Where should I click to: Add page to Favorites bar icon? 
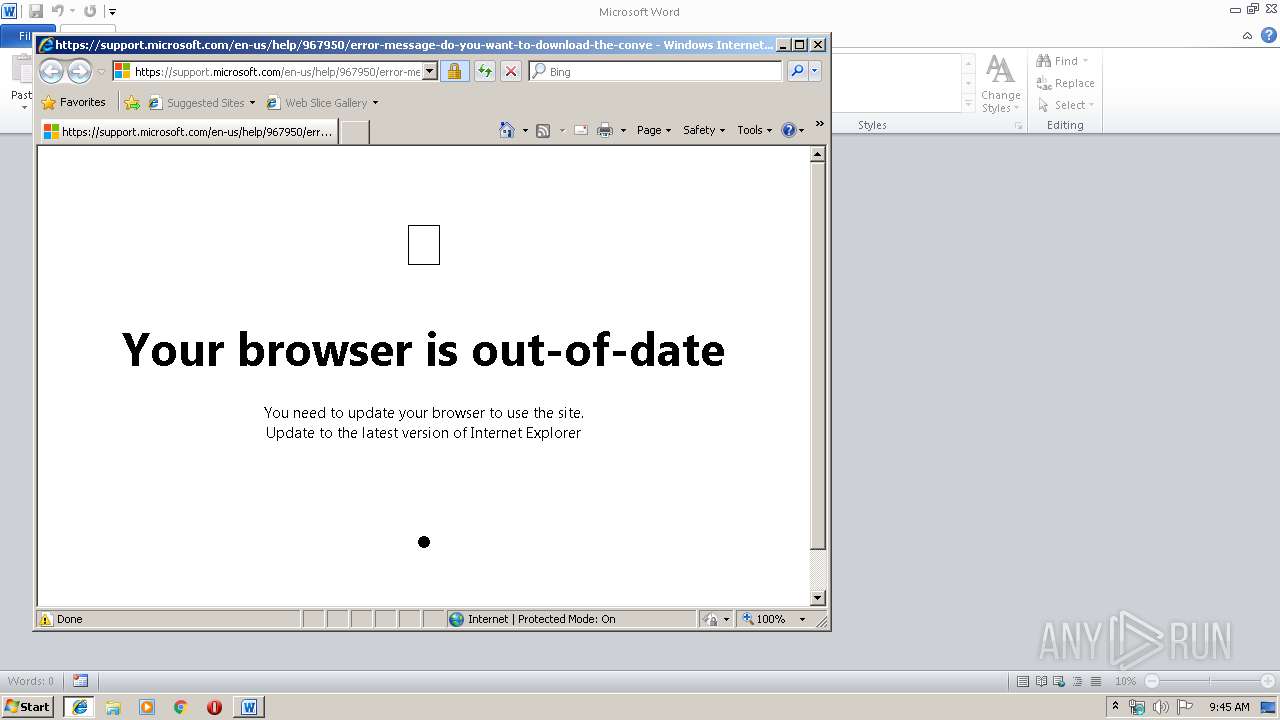[132, 102]
